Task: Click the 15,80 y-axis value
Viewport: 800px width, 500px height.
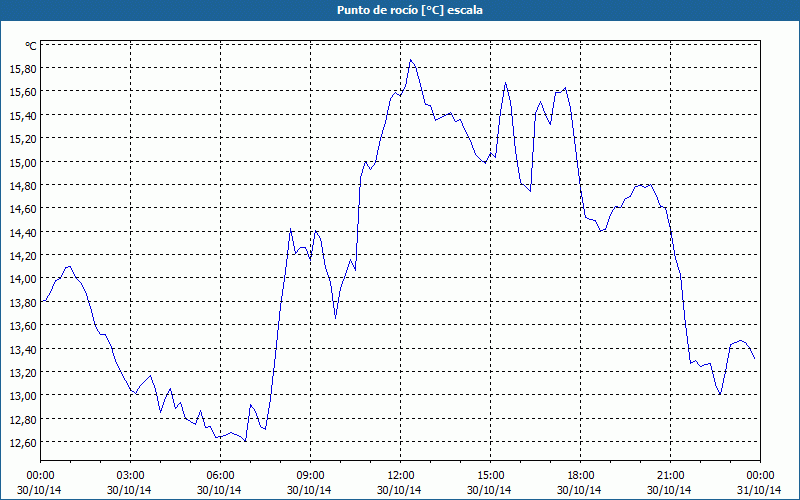Action: tap(23, 68)
